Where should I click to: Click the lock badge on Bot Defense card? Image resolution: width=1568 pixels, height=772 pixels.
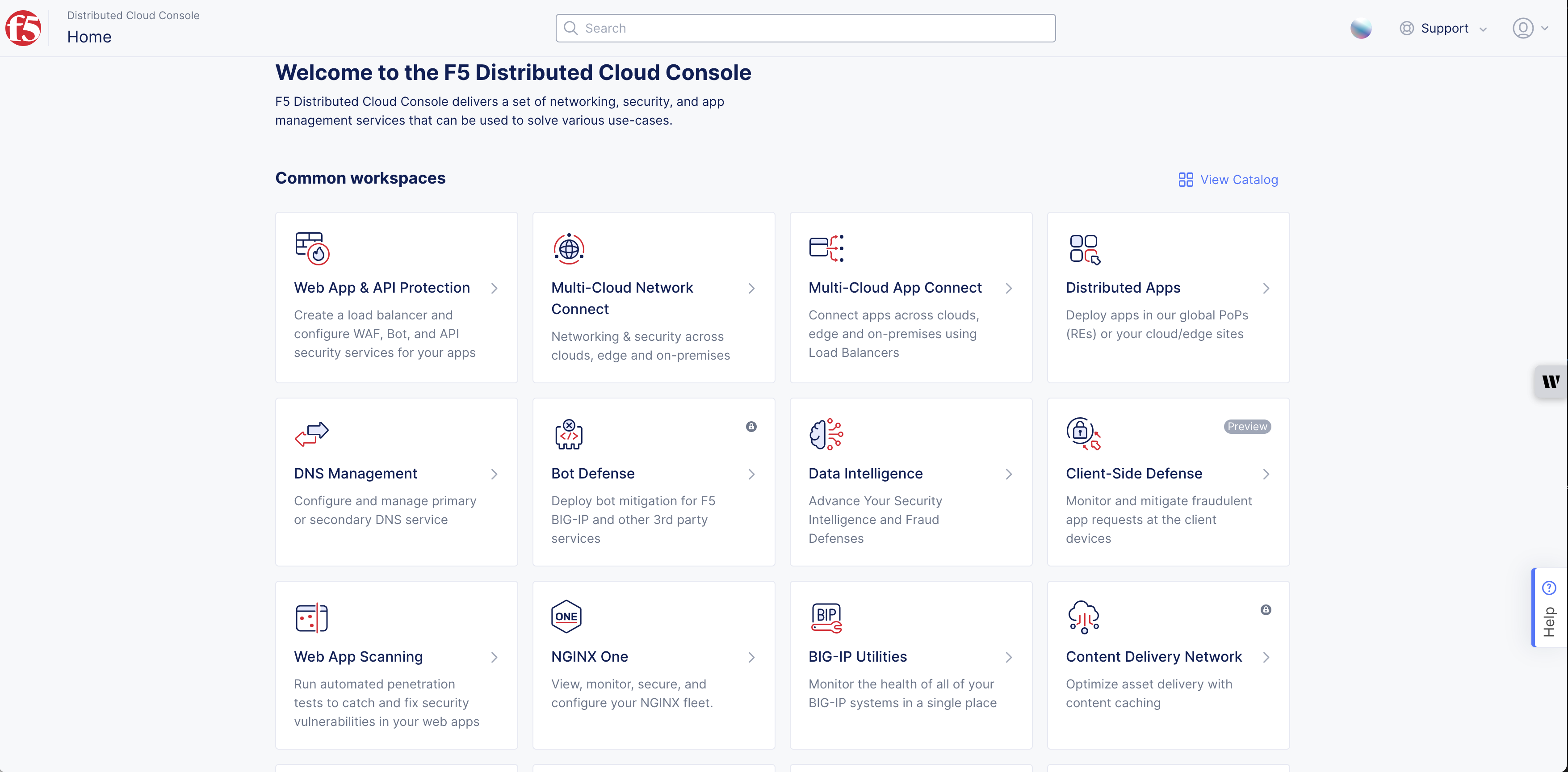pyautogui.click(x=751, y=427)
